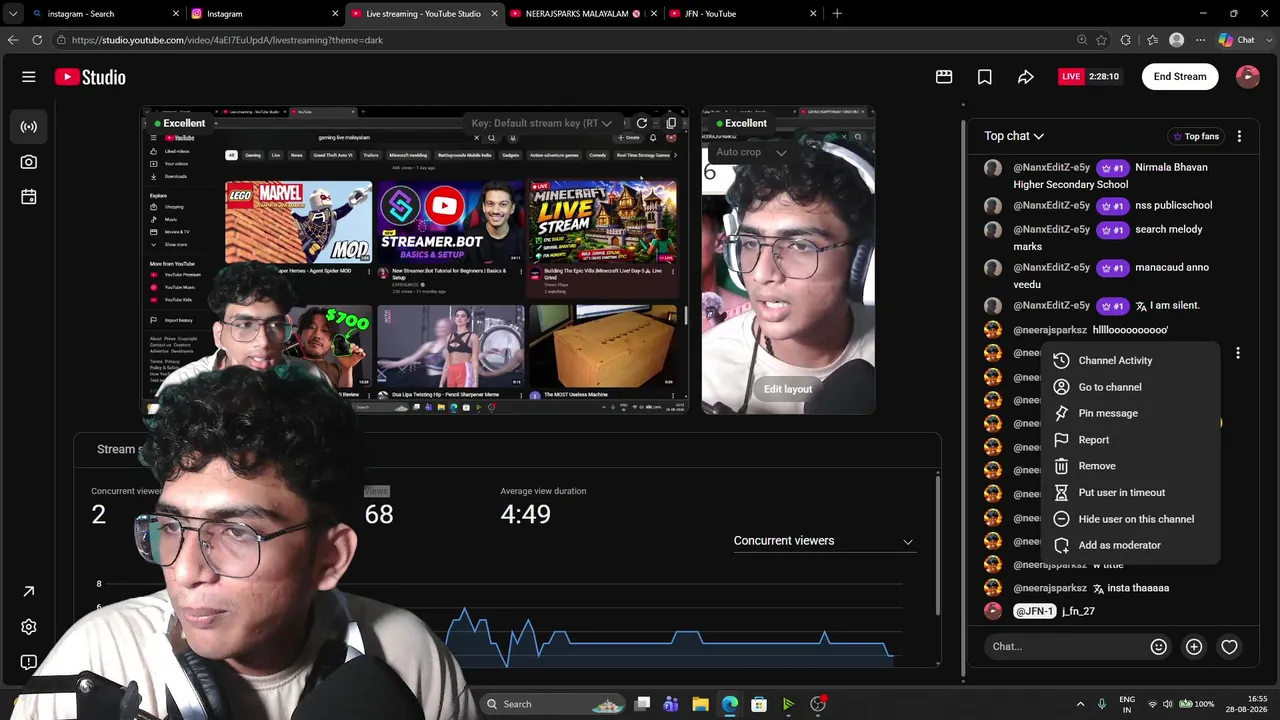Open the browser Extensions icon

pyautogui.click(x=1126, y=40)
